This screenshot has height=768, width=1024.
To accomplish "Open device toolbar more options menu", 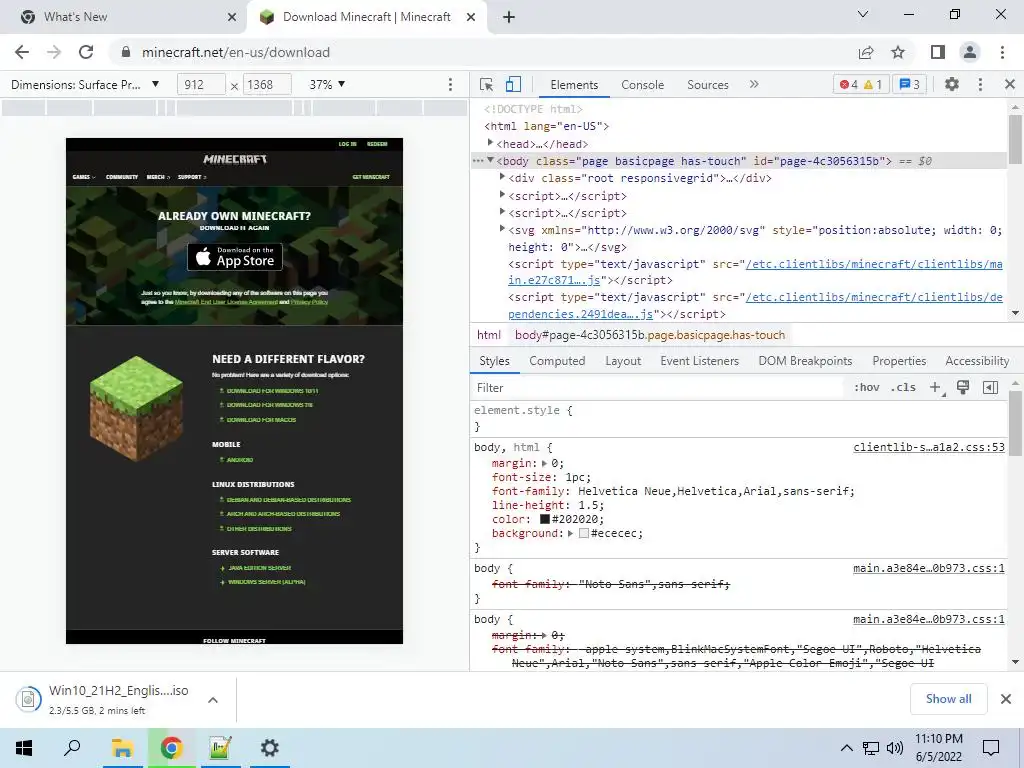I will tap(450, 84).
